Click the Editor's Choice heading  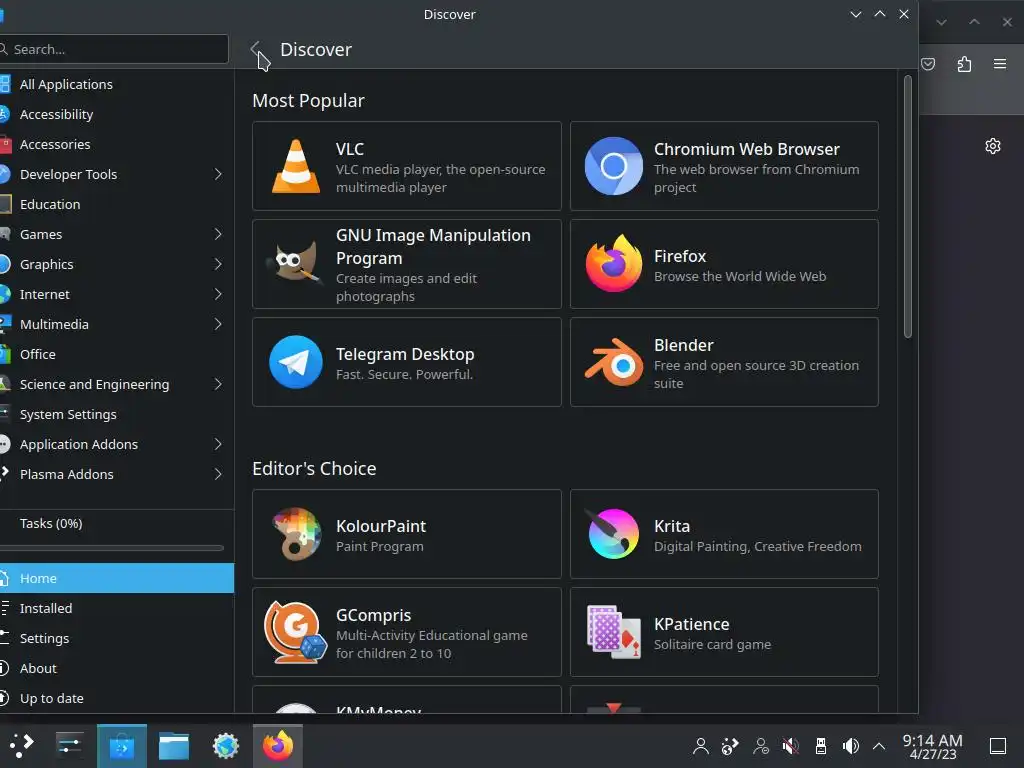tap(314, 468)
